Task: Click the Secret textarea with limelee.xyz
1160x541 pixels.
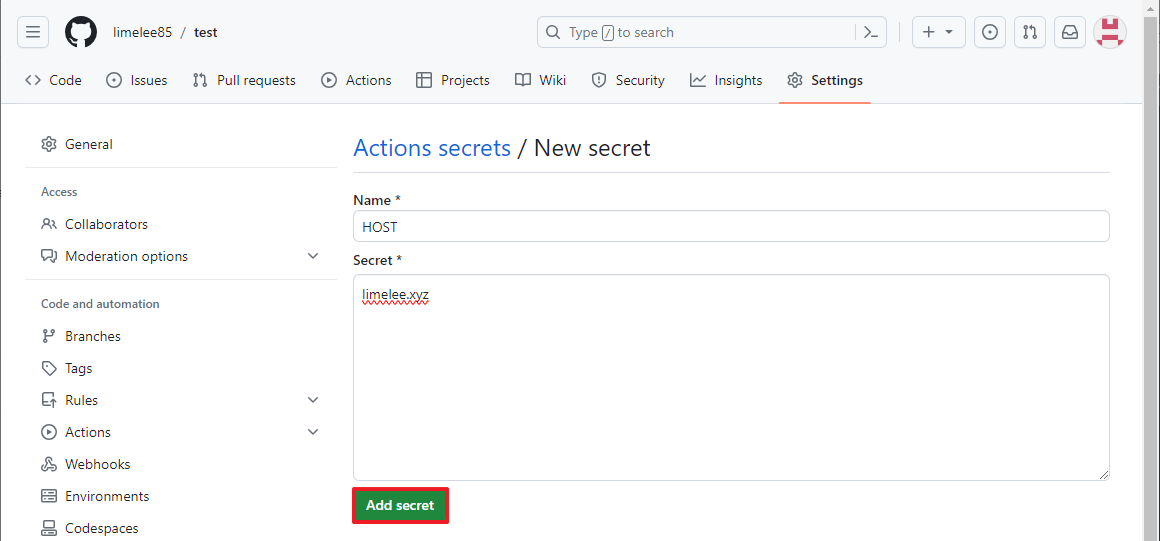Action: point(732,377)
